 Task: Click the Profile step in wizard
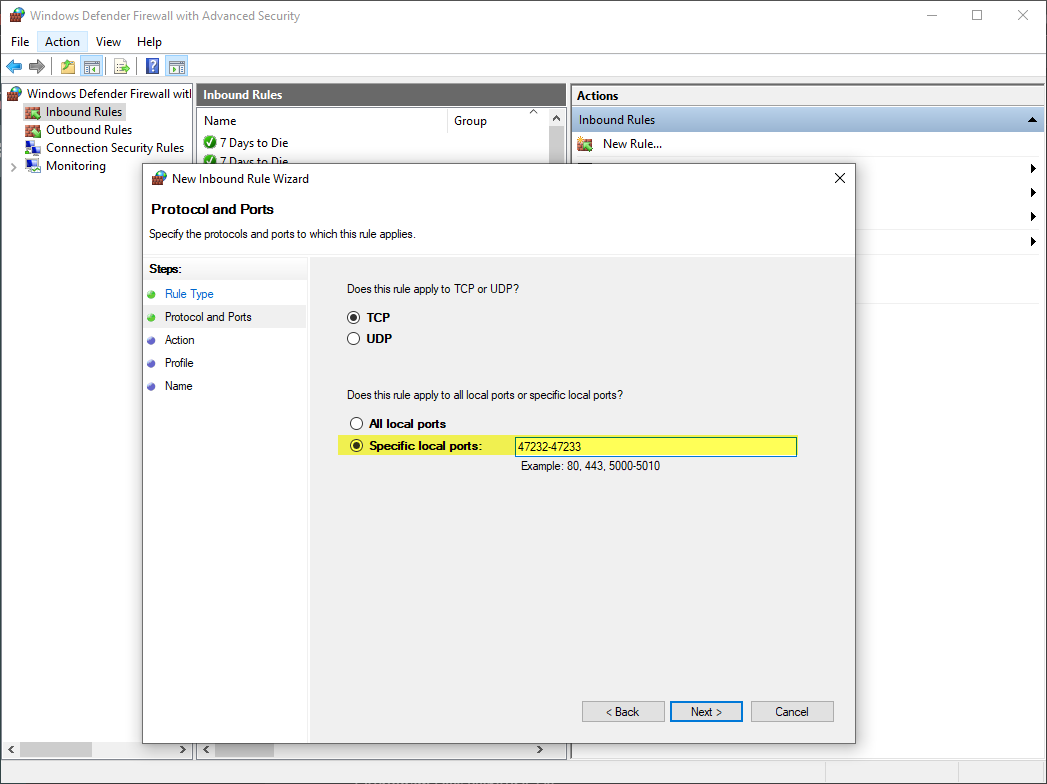179,363
